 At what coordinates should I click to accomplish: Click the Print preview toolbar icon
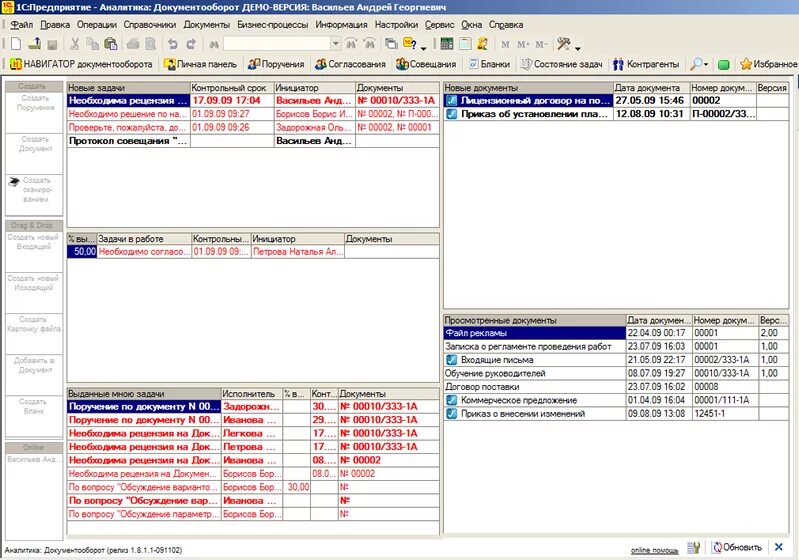150,44
